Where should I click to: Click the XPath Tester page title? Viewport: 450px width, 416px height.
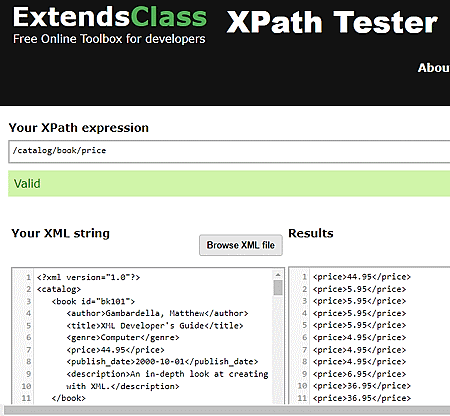click(x=332, y=22)
